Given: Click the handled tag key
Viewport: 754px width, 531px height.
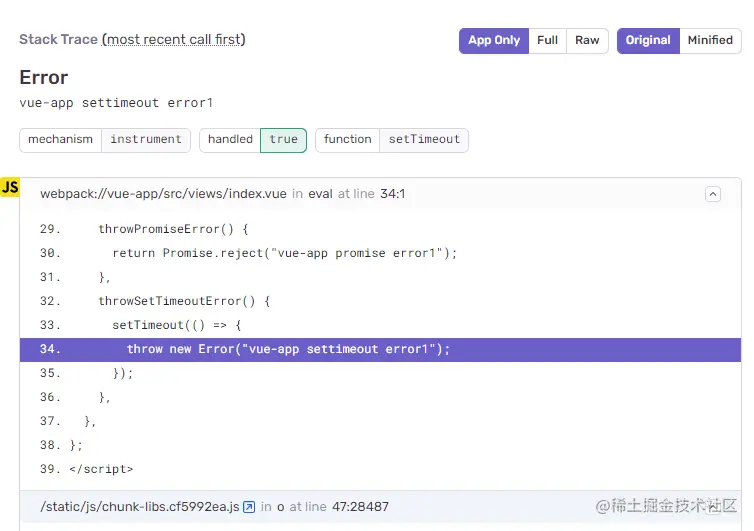Looking at the screenshot, I should (x=230, y=139).
